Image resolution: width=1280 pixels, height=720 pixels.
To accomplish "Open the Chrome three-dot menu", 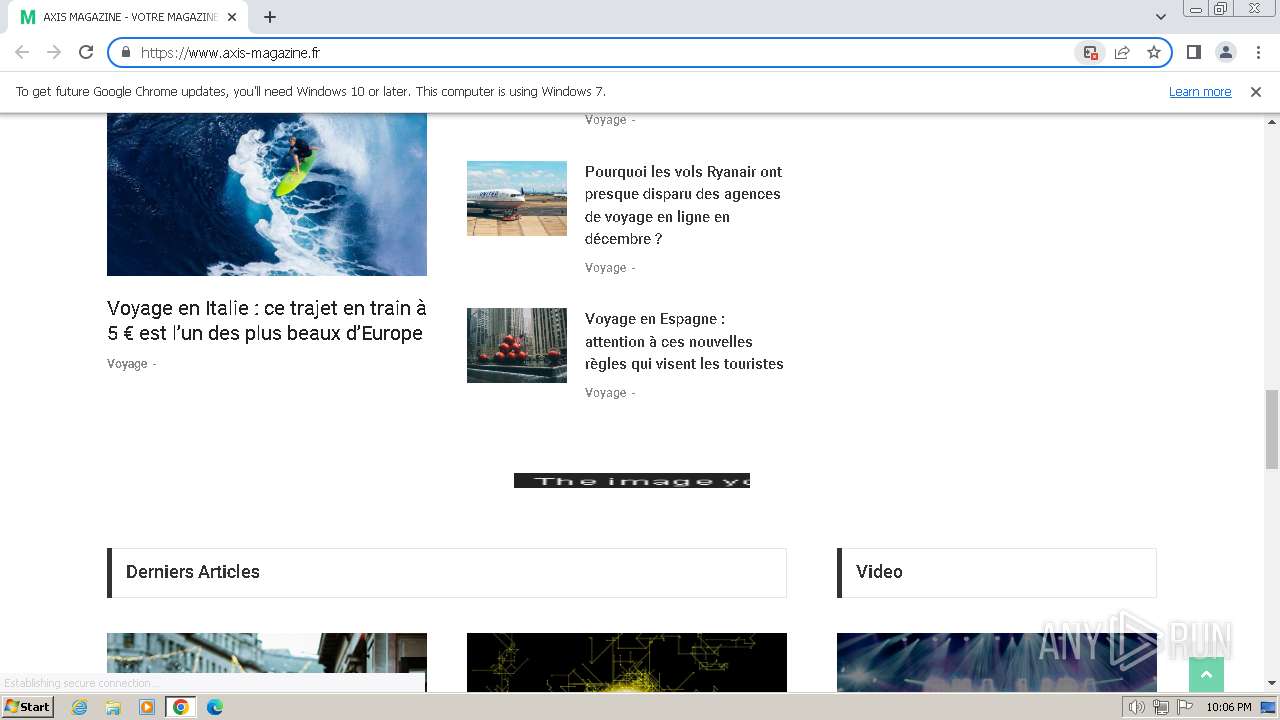I will (x=1258, y=52).
